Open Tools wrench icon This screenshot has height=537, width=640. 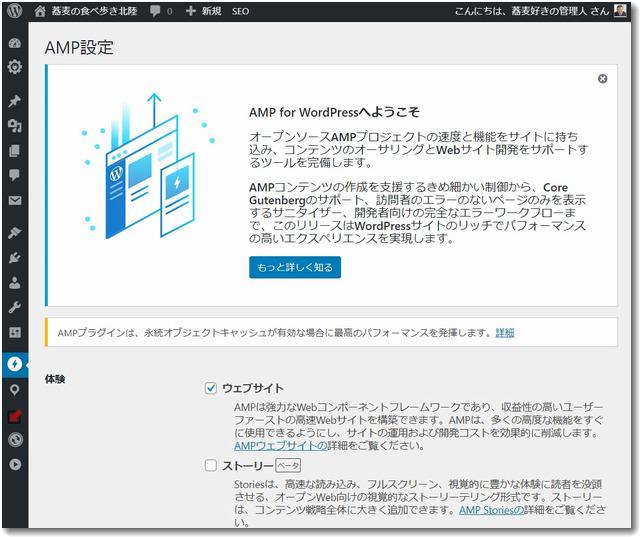coord(15,307)
